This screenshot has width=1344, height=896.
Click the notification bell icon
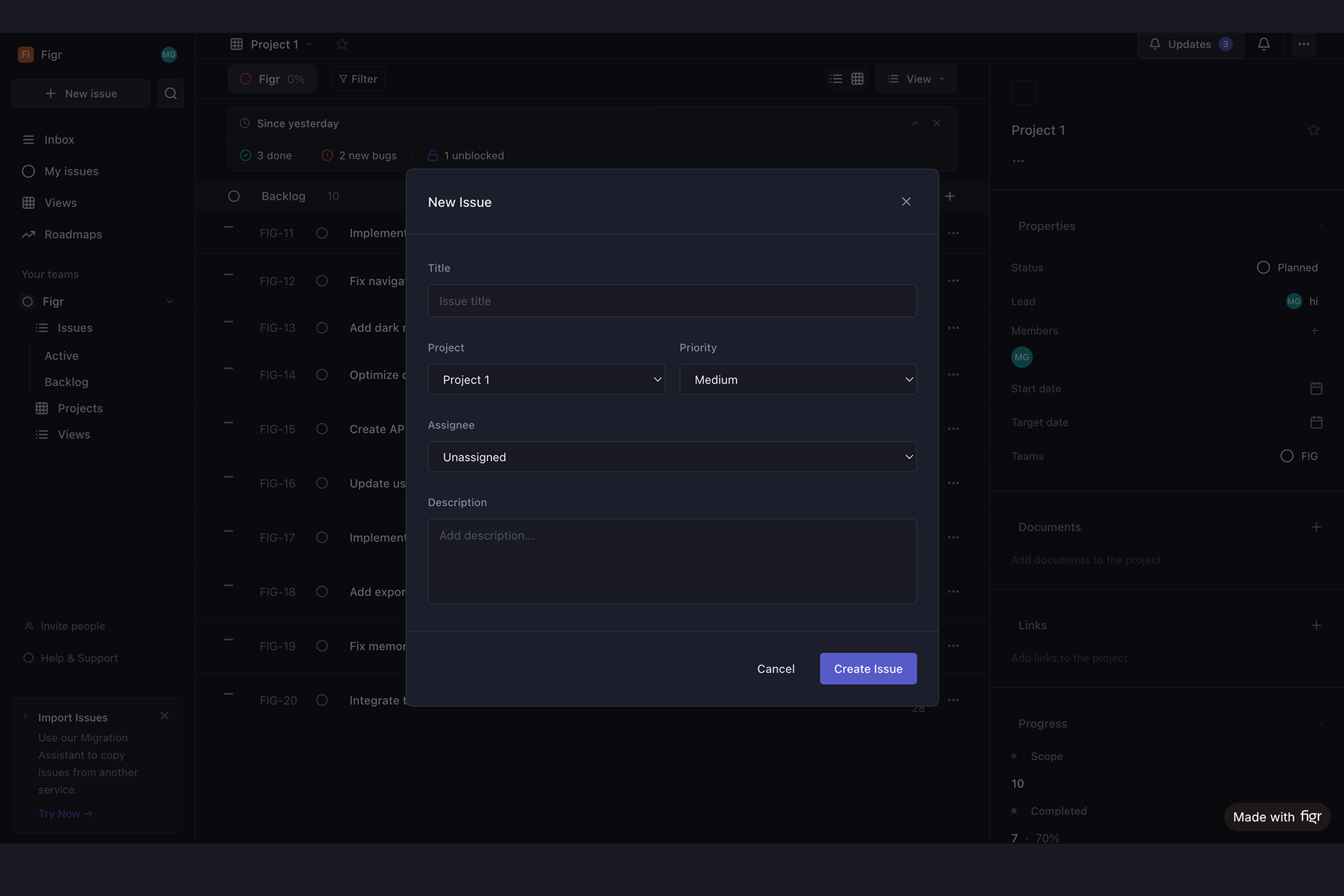point(1263,44)
